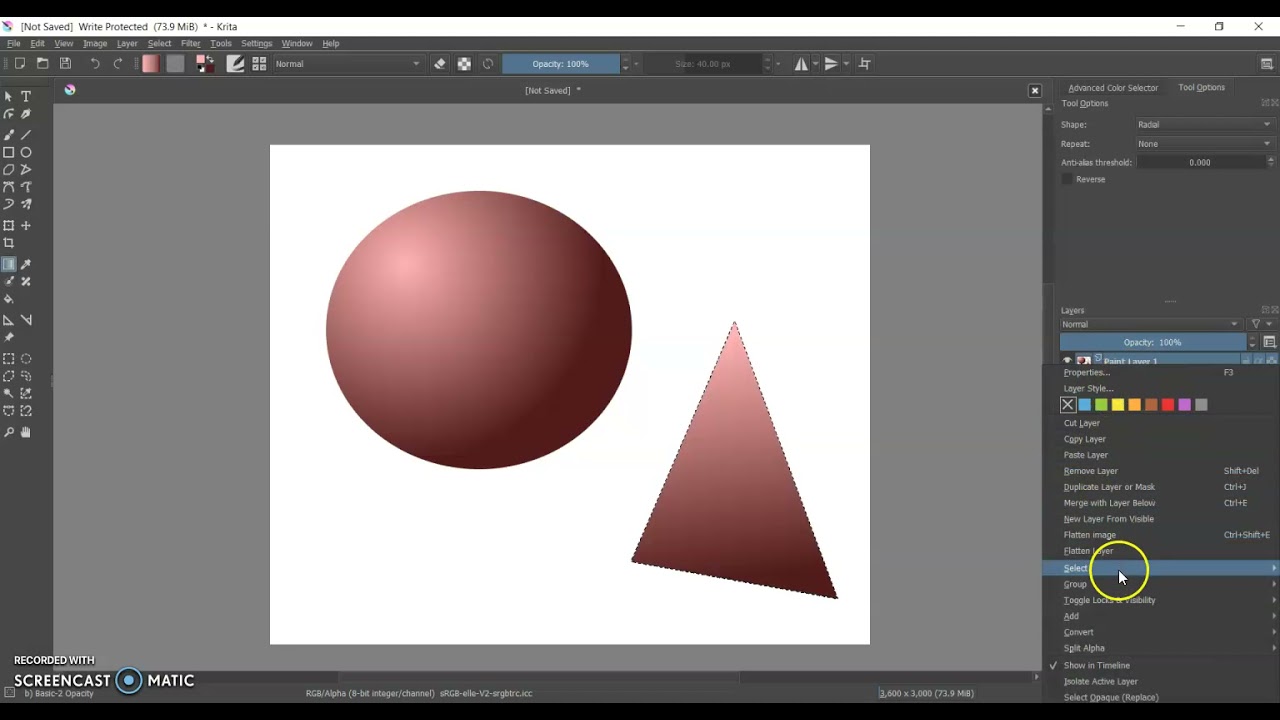Choose Remove Layer

(1161, 471)
